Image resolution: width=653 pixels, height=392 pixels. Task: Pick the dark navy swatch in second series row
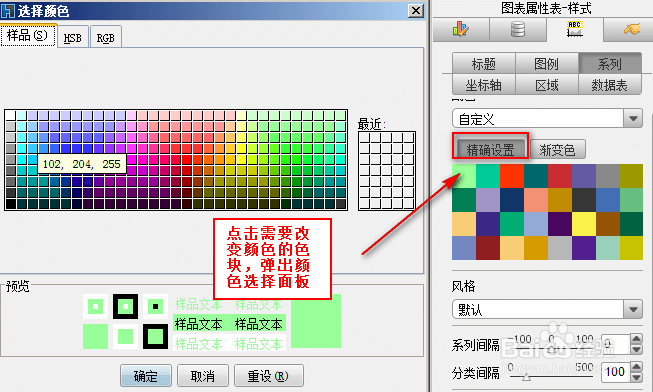click(512, 200)
